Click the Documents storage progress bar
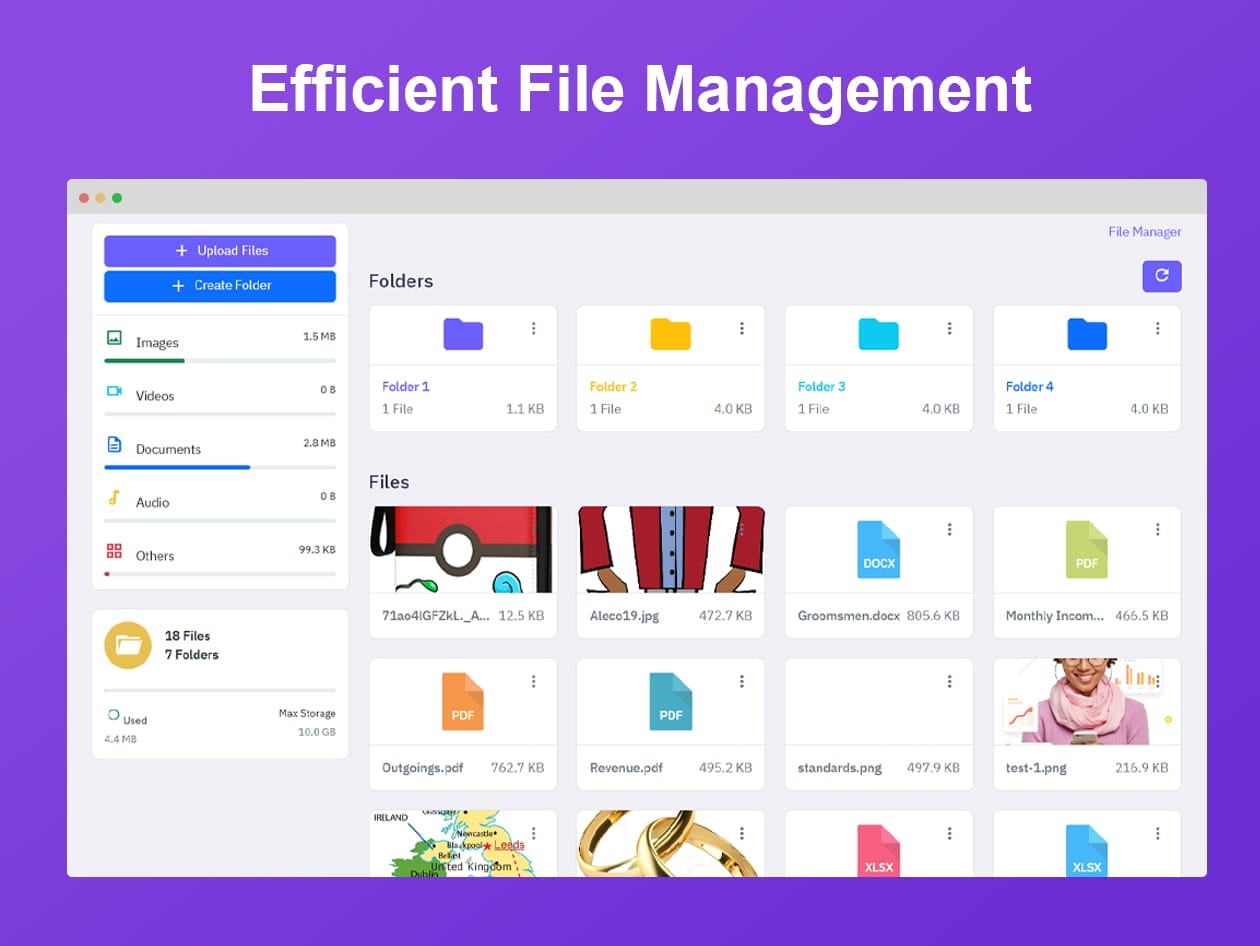1260x946 pixels. point(220,467)
